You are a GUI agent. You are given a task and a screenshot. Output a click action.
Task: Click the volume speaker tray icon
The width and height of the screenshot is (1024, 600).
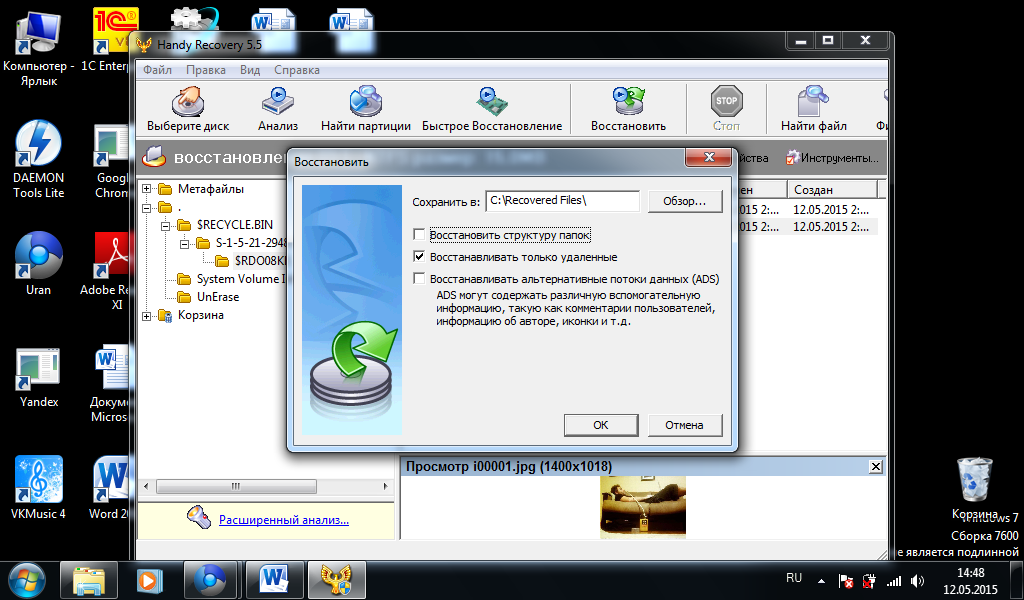918,581
